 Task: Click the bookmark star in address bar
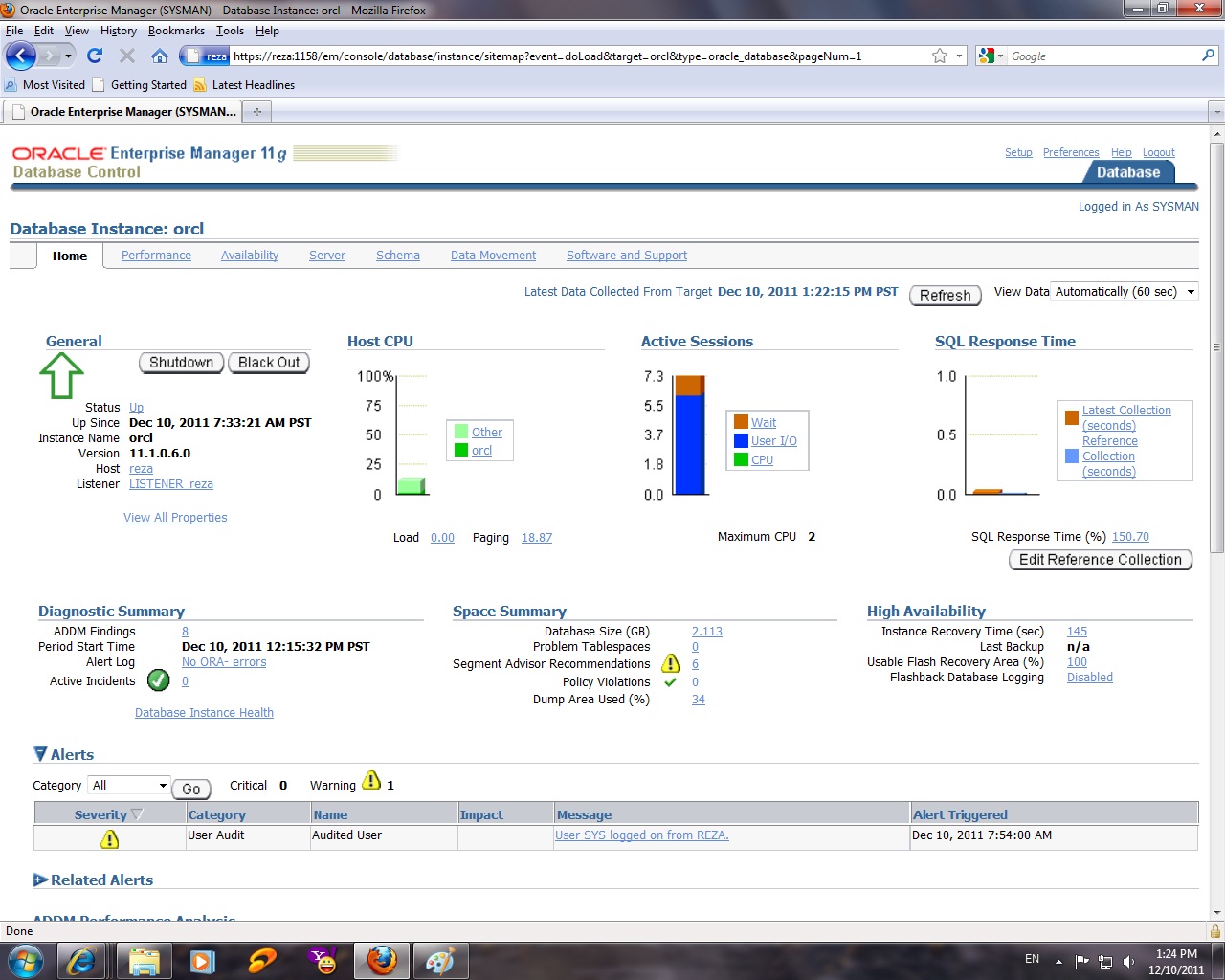tap(940, 56)
